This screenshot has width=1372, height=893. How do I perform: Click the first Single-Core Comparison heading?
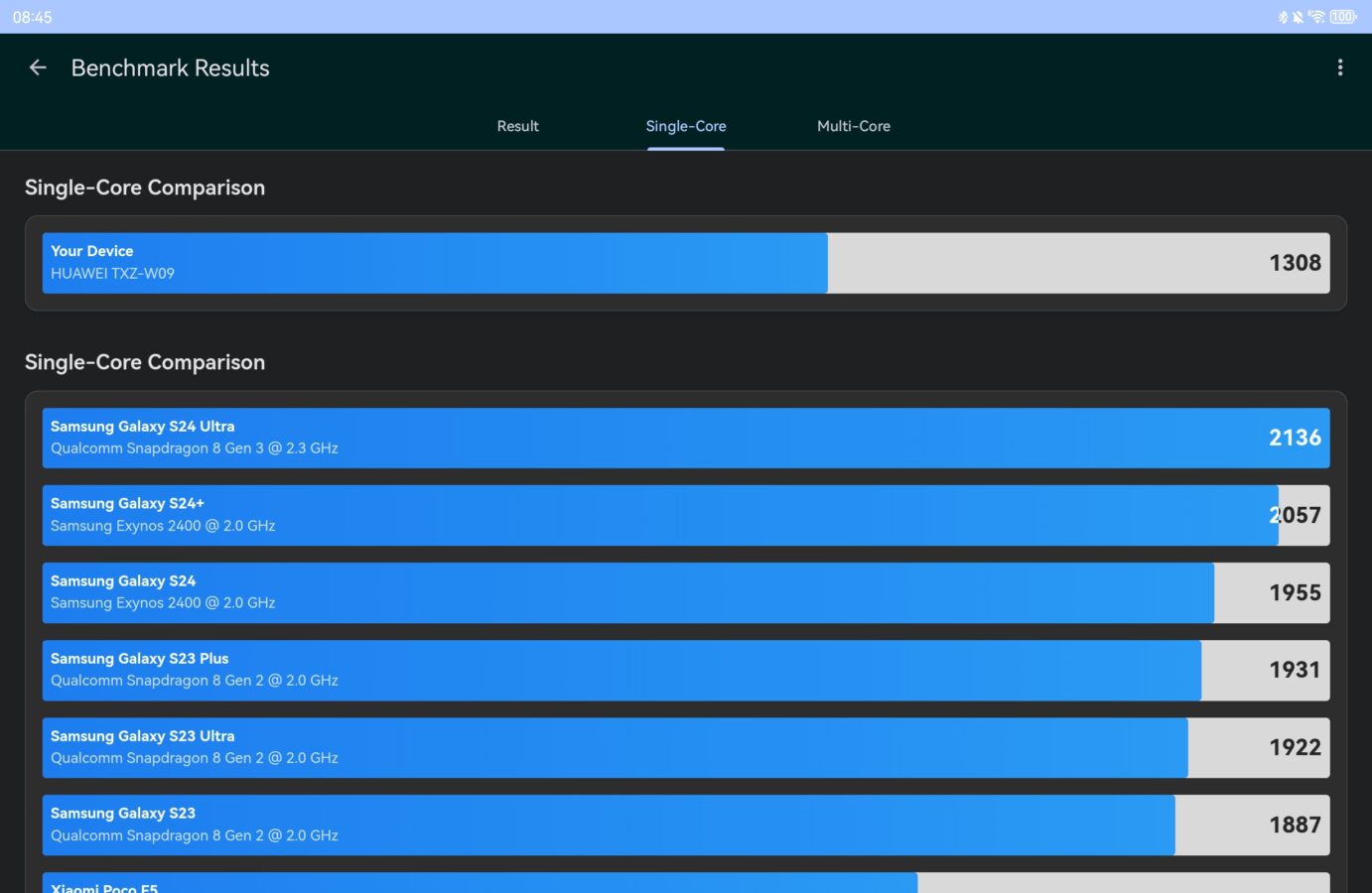pyautogui.click(x=145, y=188)
